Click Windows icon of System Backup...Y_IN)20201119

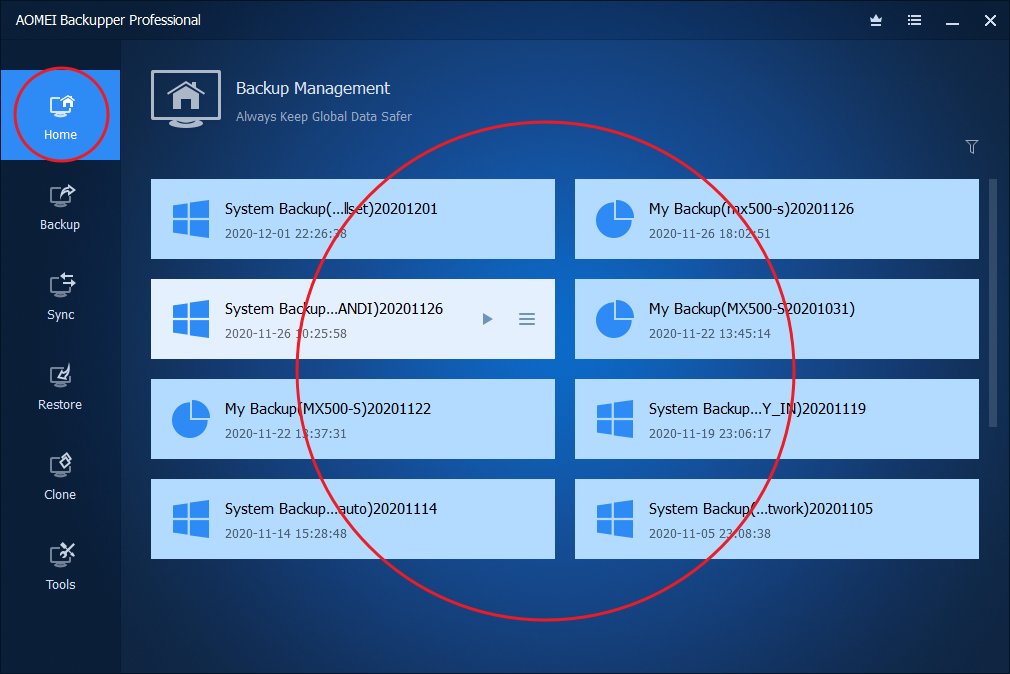click(x=615, y=419)
